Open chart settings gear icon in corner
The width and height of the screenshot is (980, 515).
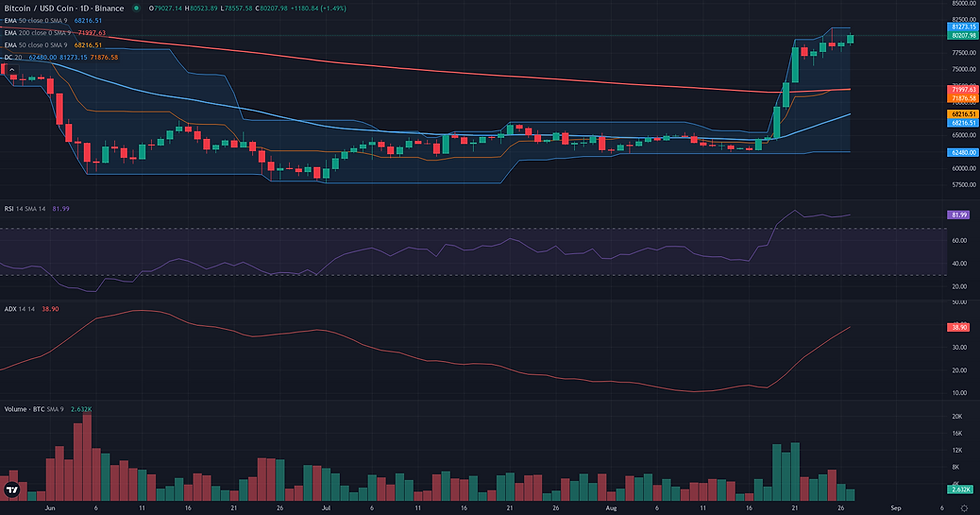coord(964,509)
